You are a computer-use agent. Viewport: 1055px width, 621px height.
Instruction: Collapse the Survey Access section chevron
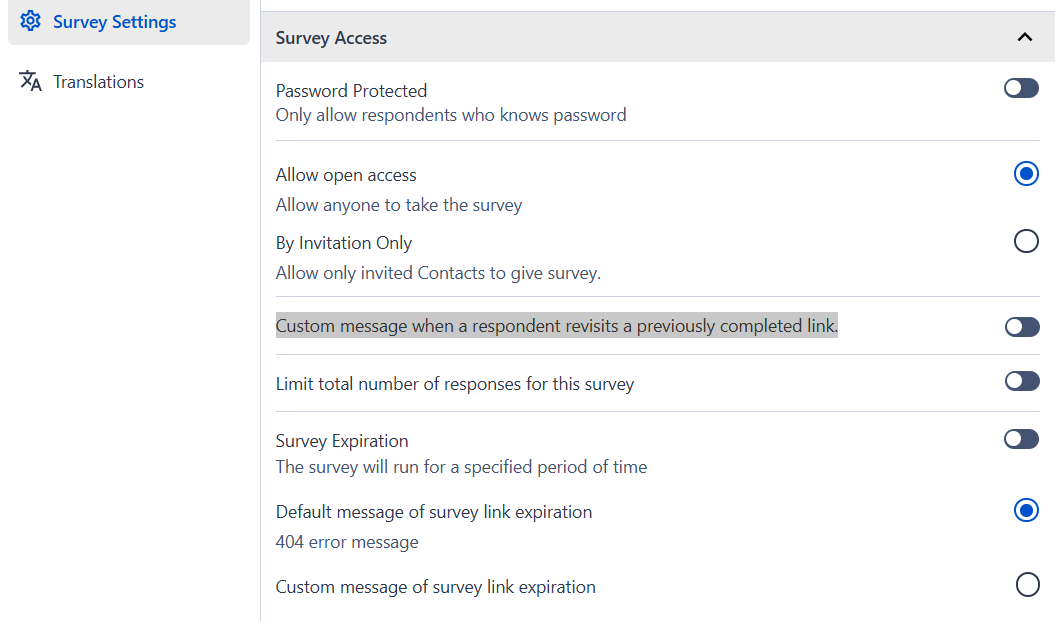(1024, 38)
